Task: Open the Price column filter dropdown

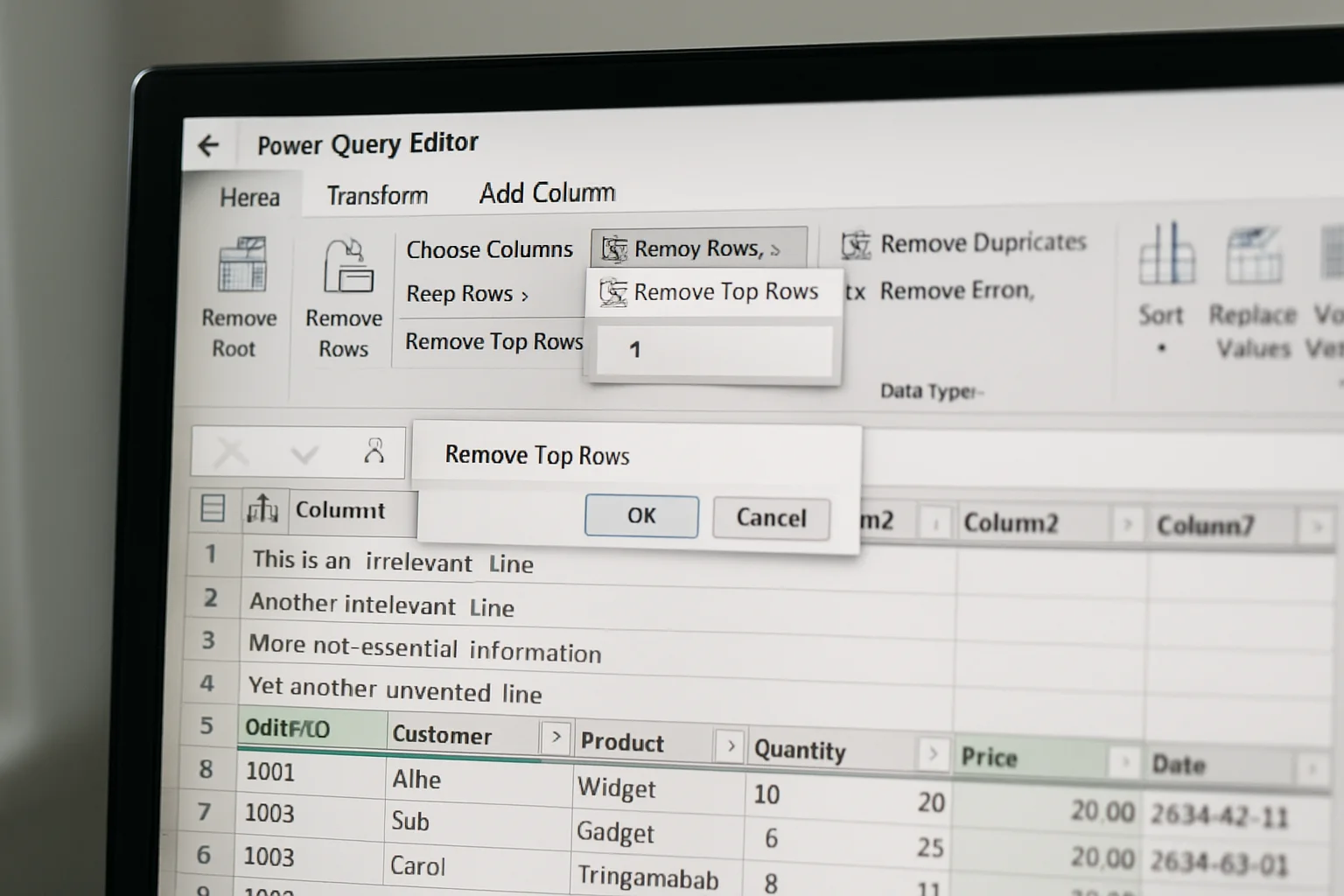Action: [1127, 761]
